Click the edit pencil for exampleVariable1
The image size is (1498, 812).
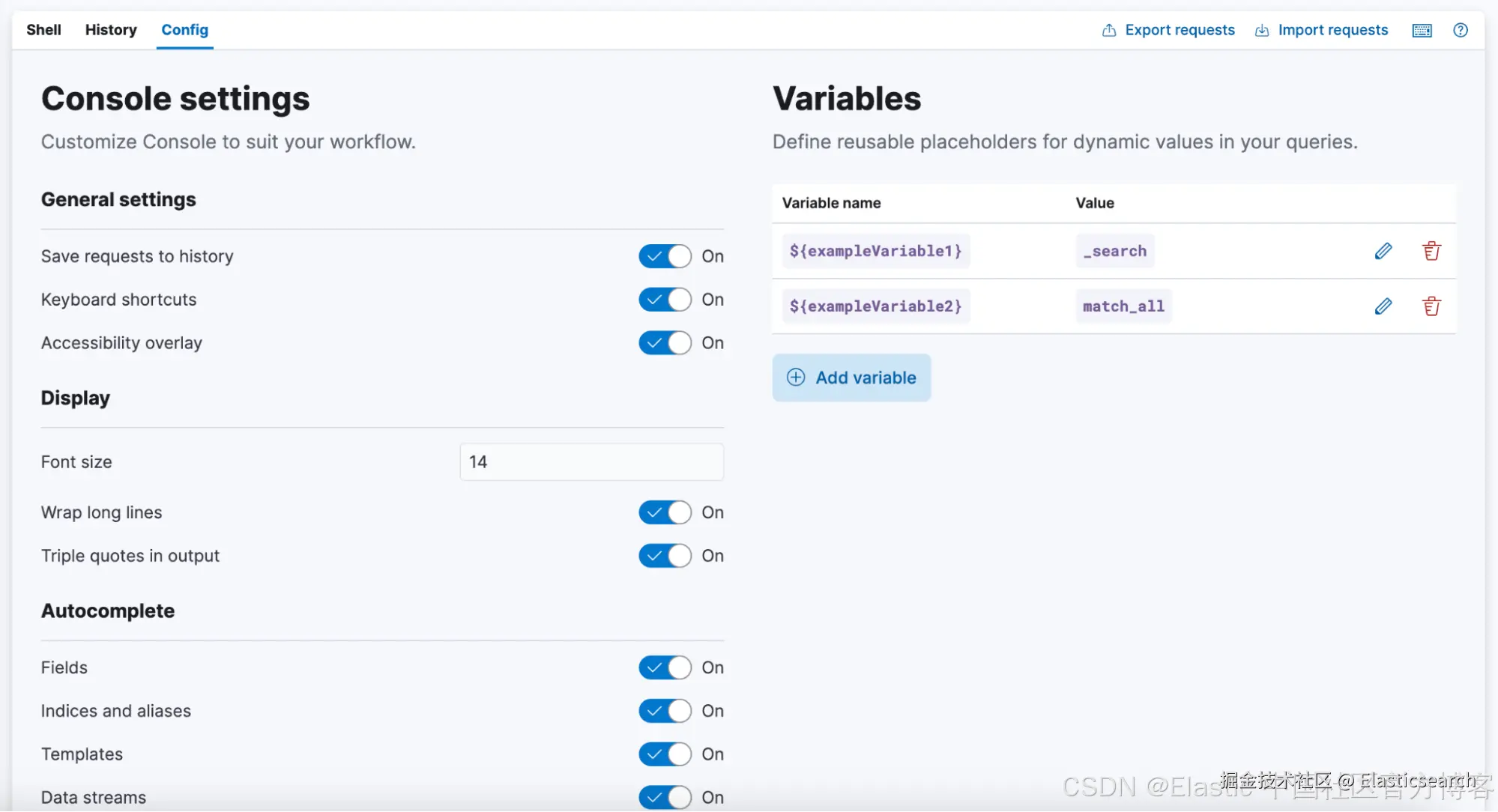(1383, 251)
